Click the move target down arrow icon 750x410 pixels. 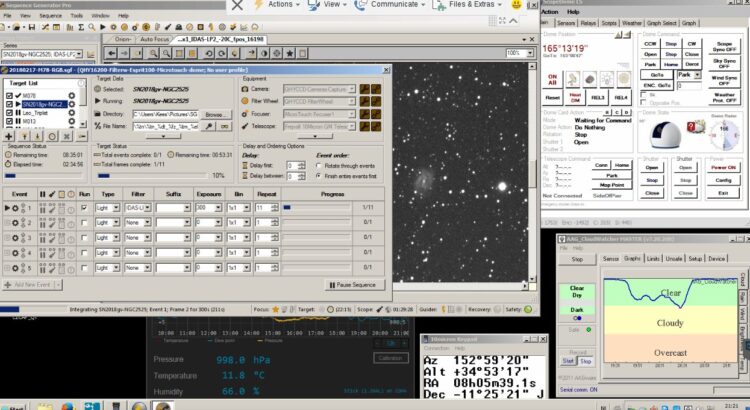[x=37, y=137]
